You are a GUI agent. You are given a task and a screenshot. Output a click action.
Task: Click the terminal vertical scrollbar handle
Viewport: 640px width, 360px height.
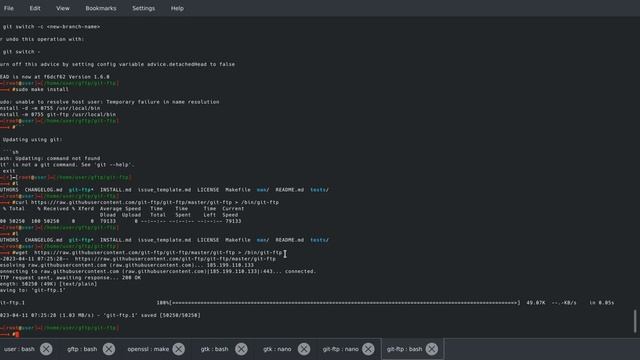tap(635, 321)
